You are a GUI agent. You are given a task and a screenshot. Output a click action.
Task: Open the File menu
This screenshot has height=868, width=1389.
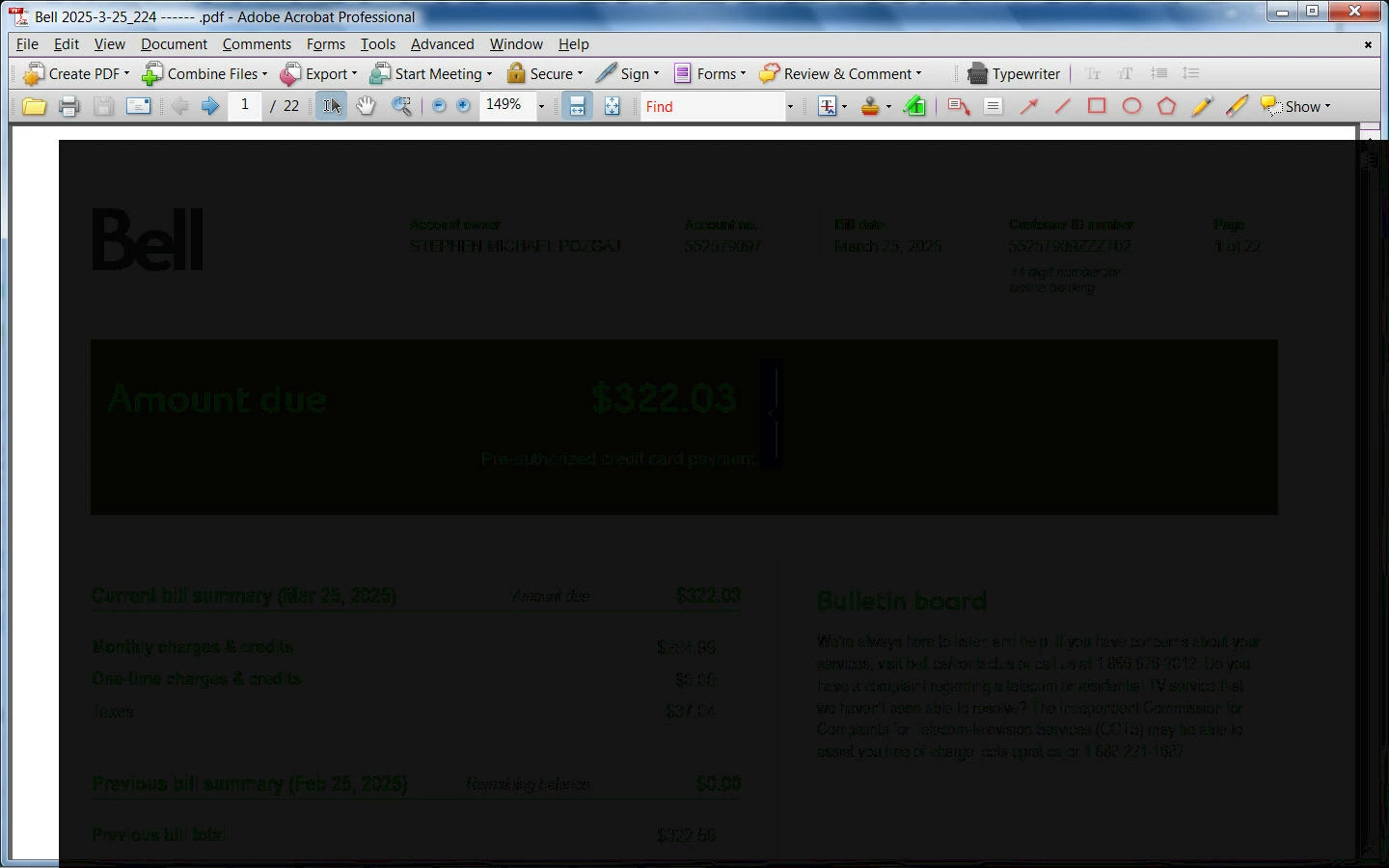click(x=27, y=44)
